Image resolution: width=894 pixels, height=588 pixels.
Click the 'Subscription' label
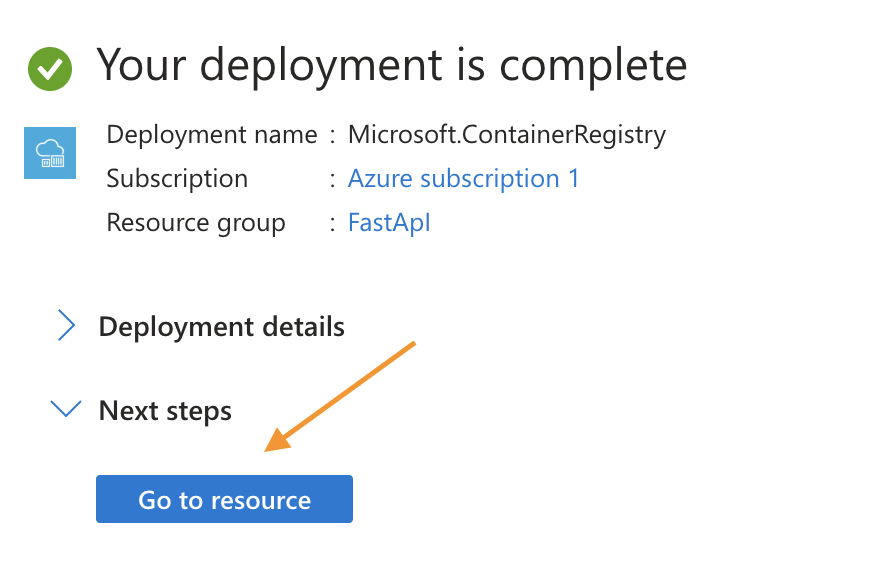(x=177, y=179)
